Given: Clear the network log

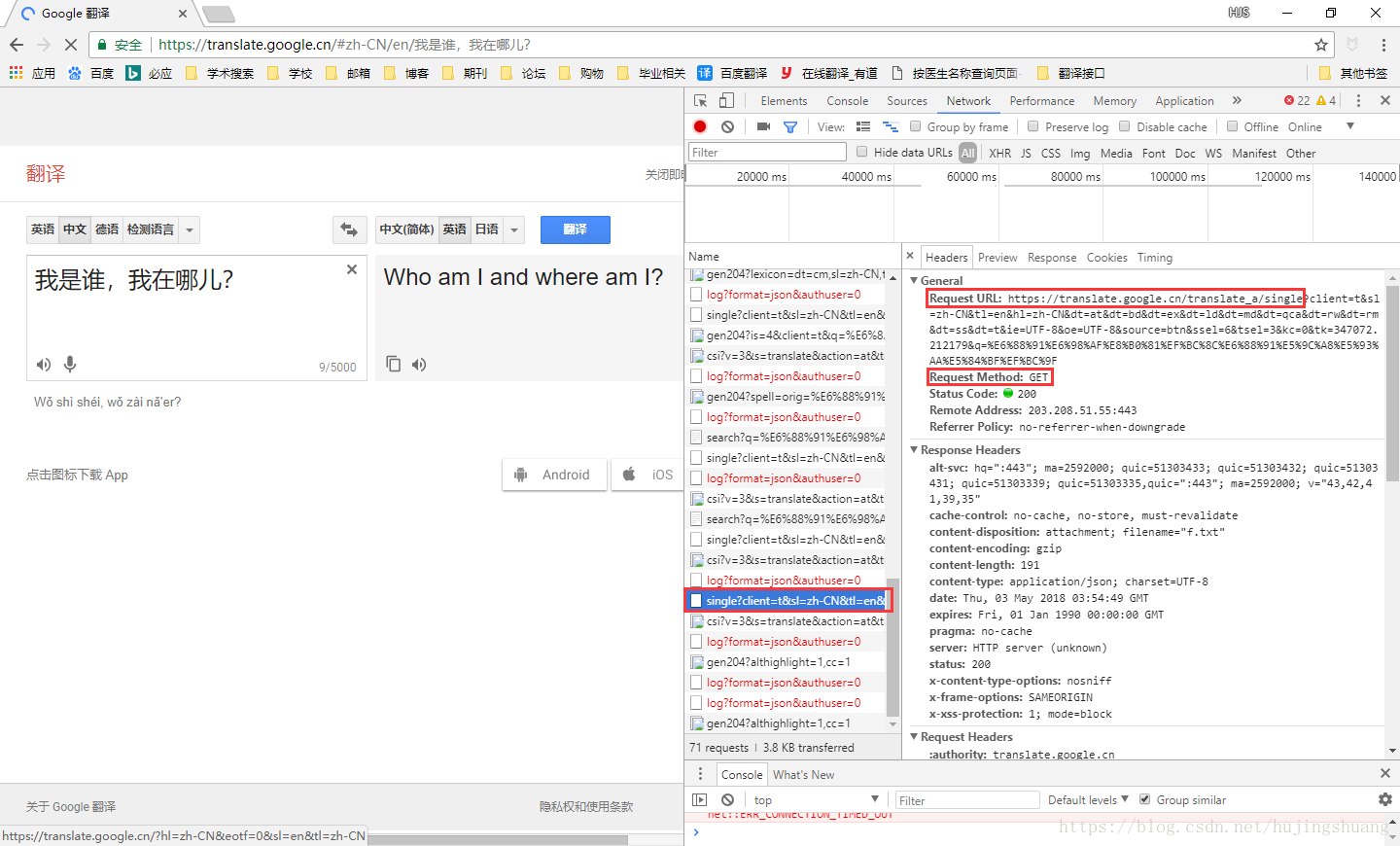Looking at the screenshot, I should pyautogui.click(x=727, y=126).
